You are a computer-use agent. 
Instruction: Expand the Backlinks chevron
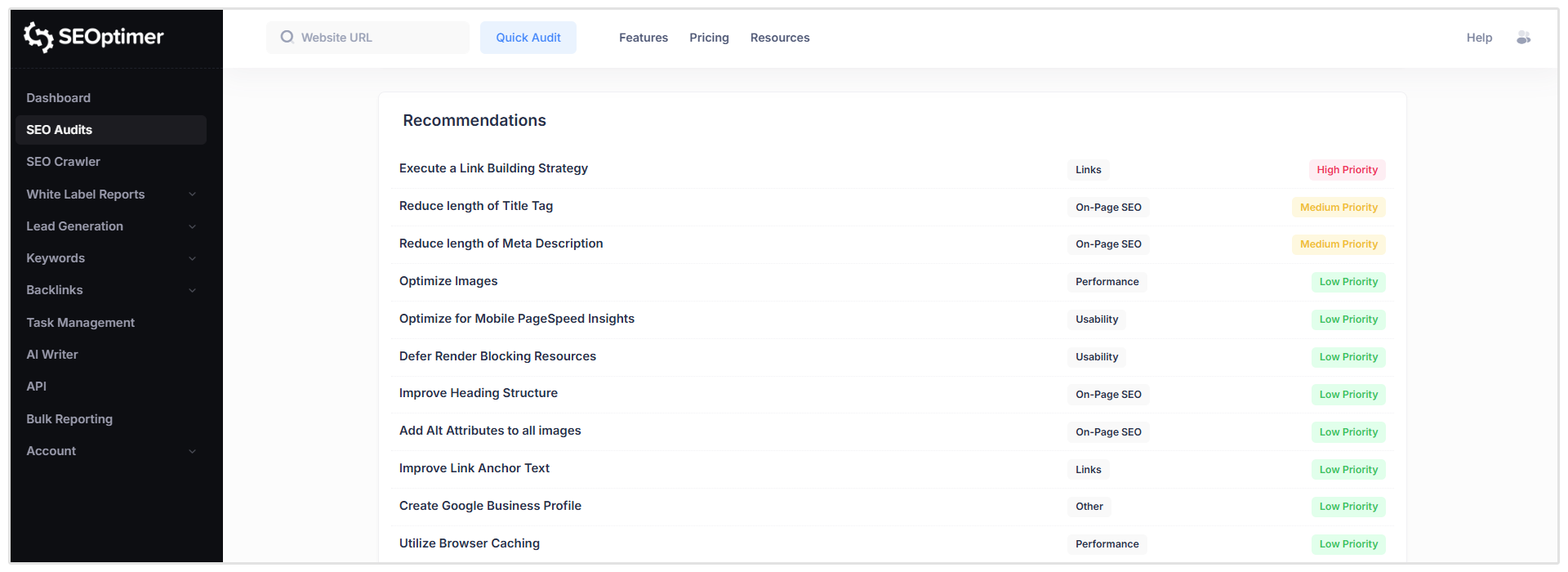[193, 290]
